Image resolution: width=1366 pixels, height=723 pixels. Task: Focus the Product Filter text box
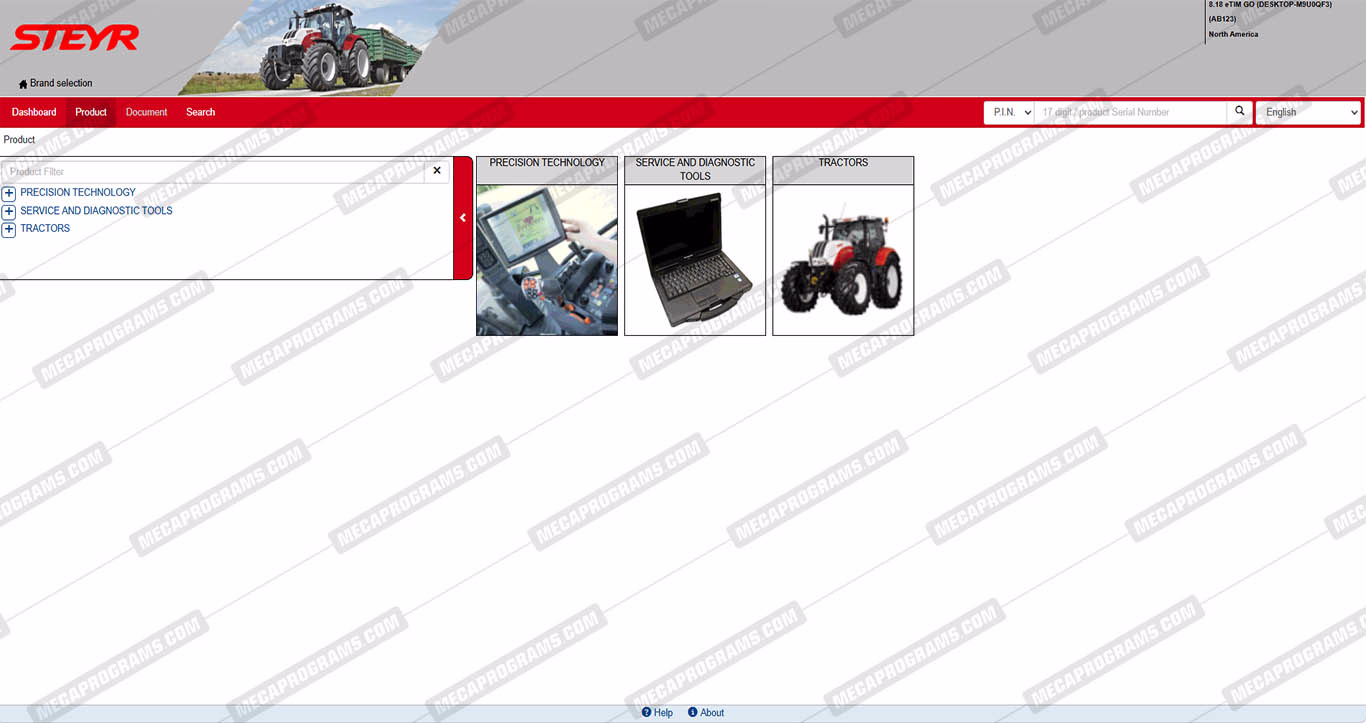[213, 171]
